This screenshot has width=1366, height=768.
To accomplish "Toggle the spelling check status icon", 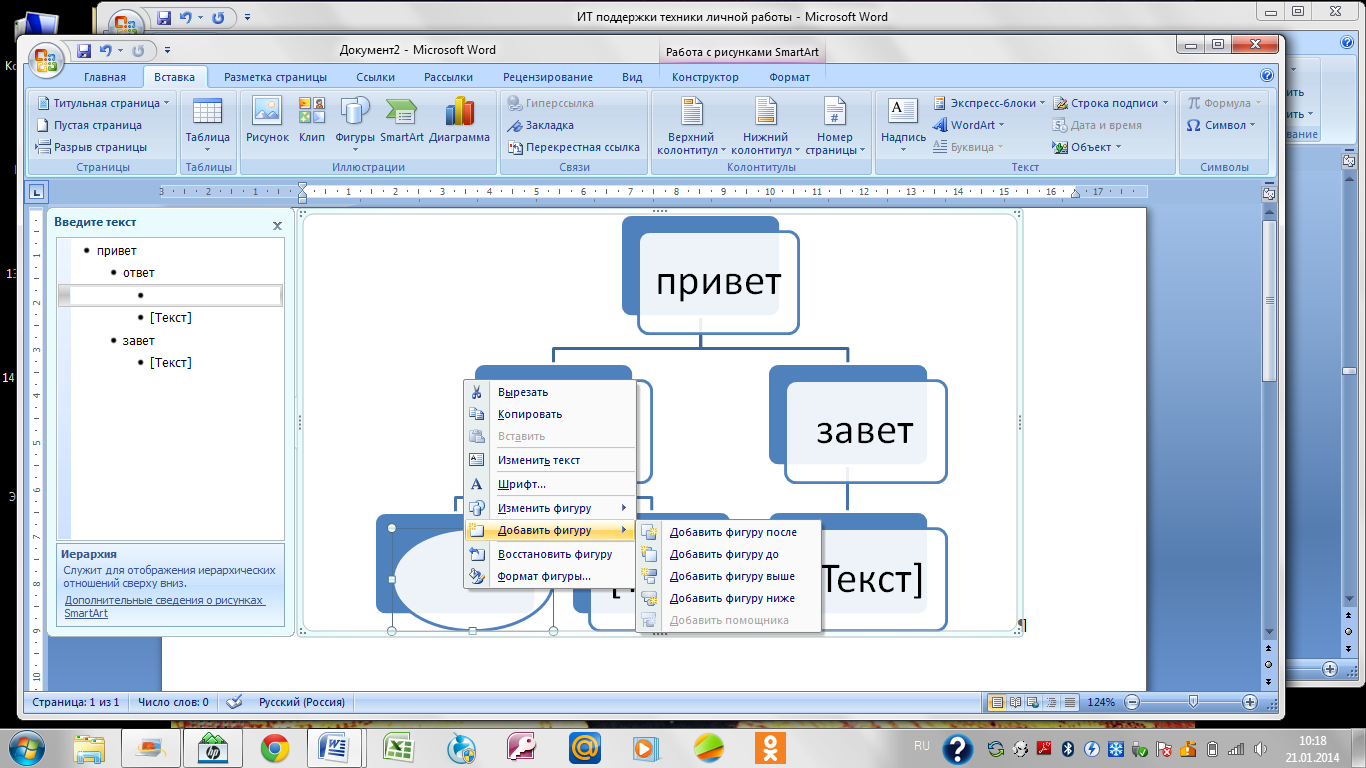I will pyautogui.click(x=235, y=702).
